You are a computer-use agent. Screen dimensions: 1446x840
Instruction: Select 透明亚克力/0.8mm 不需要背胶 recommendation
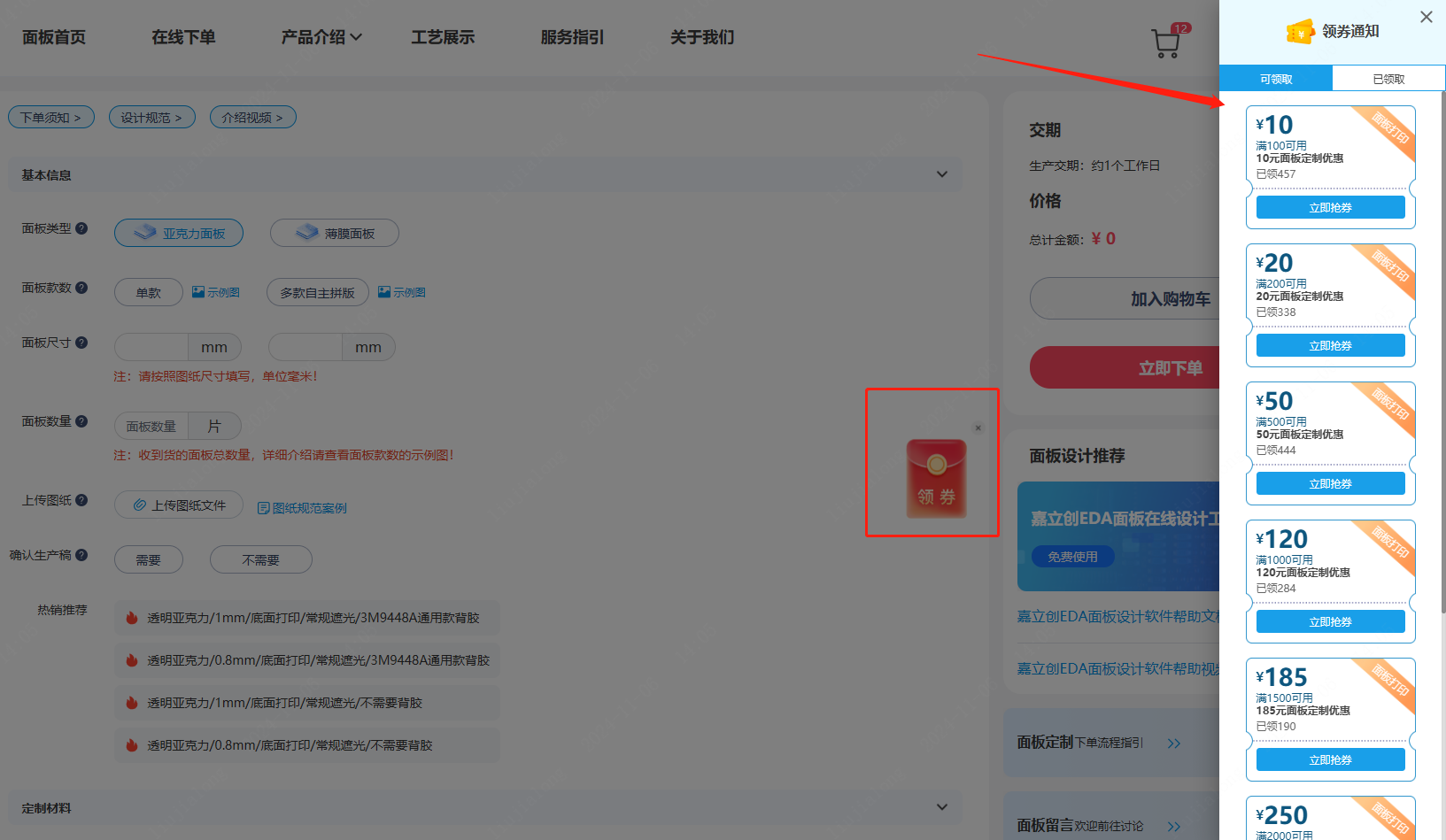click(x=306, y=745)
